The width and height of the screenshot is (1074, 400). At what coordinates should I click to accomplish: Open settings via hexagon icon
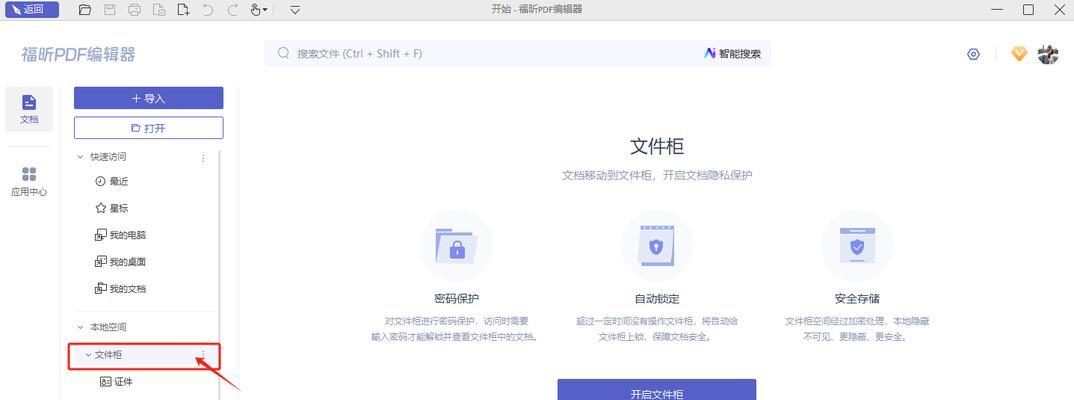click(973, 54)
